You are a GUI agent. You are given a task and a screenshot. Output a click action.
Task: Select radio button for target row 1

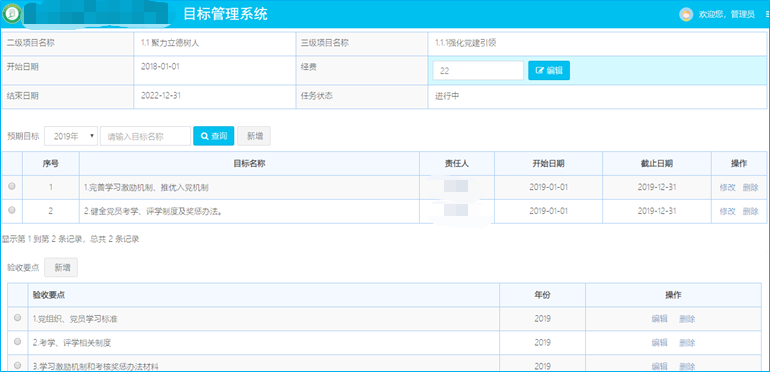(x=12, y=186)
